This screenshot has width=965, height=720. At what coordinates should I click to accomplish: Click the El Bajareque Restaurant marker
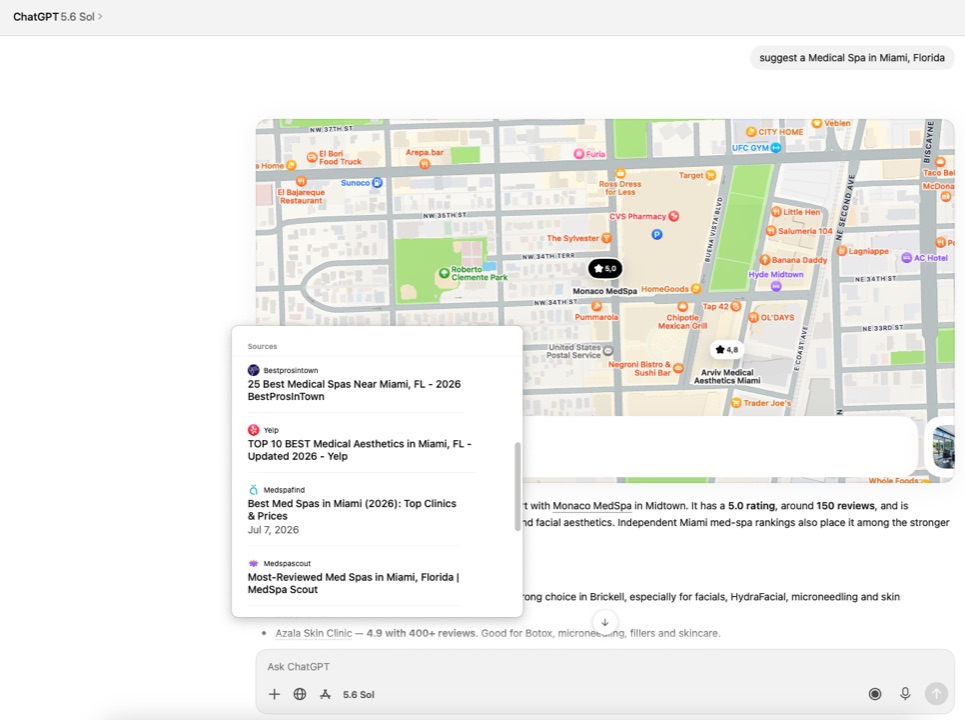point(301,181)
